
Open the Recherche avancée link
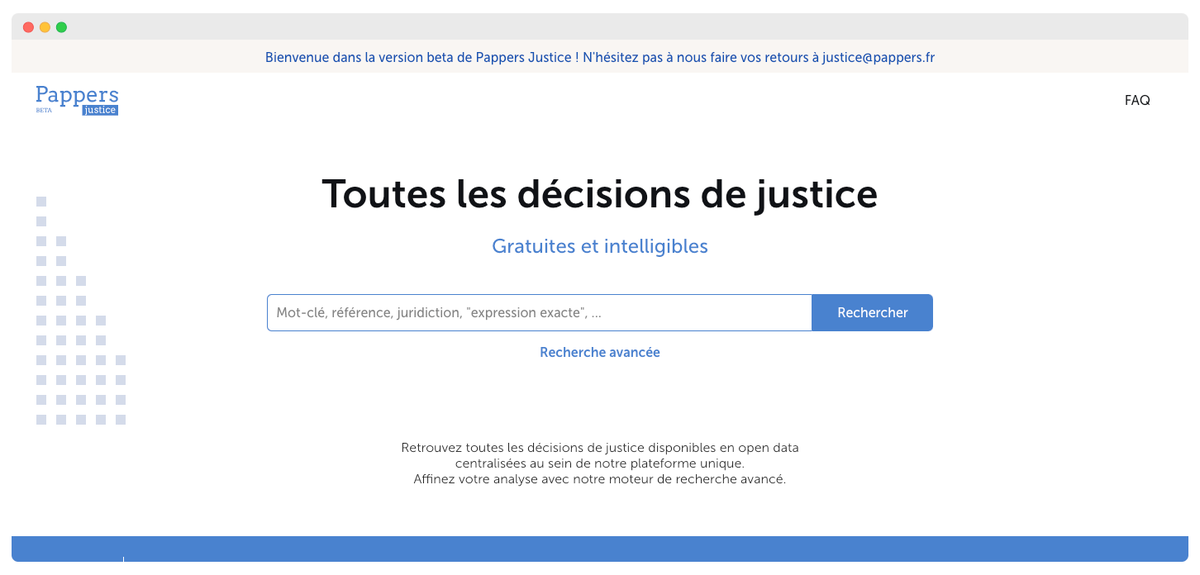(599, 352)
